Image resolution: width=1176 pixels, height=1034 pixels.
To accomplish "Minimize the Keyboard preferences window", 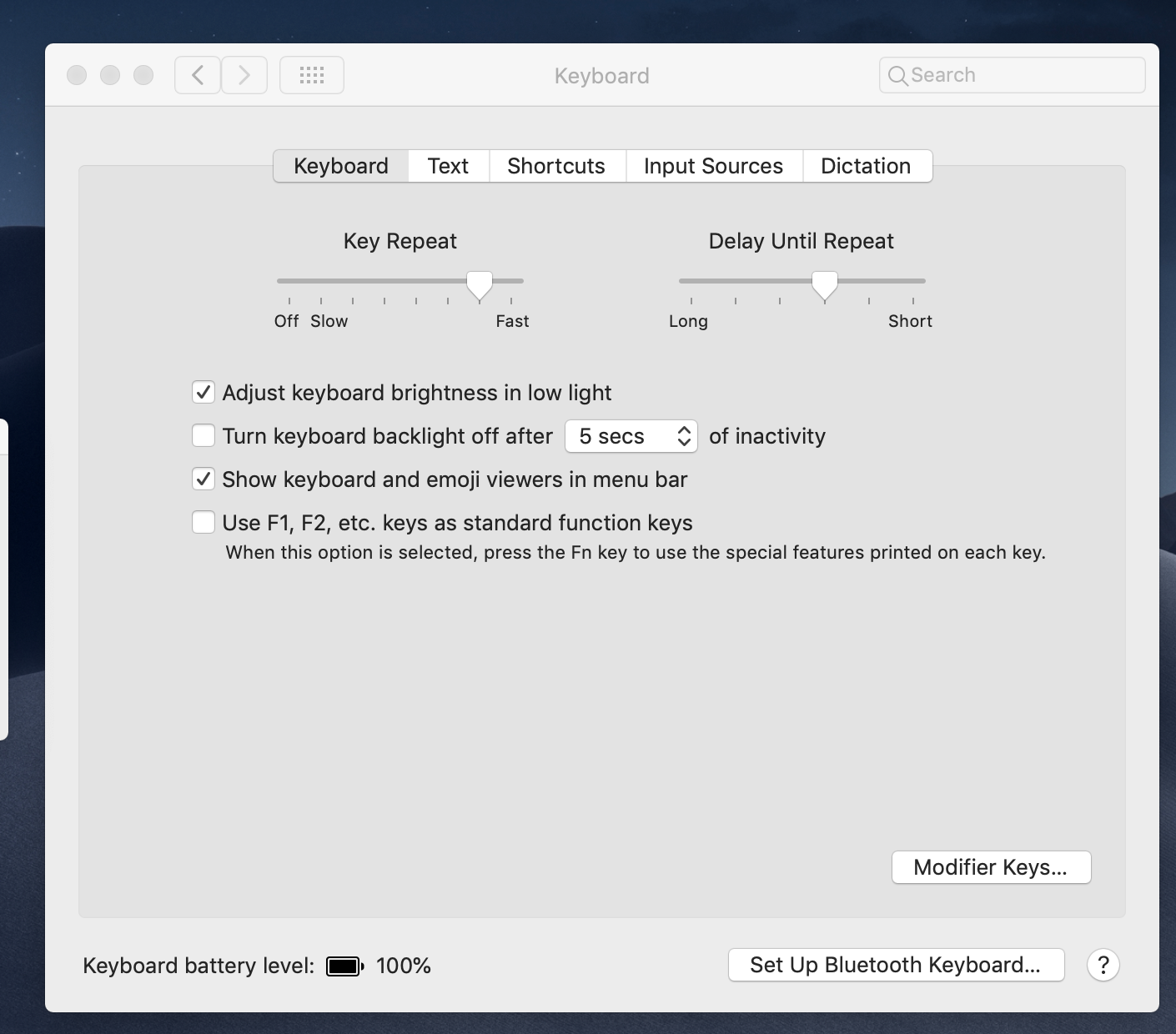I will click(x=110, y=75).
